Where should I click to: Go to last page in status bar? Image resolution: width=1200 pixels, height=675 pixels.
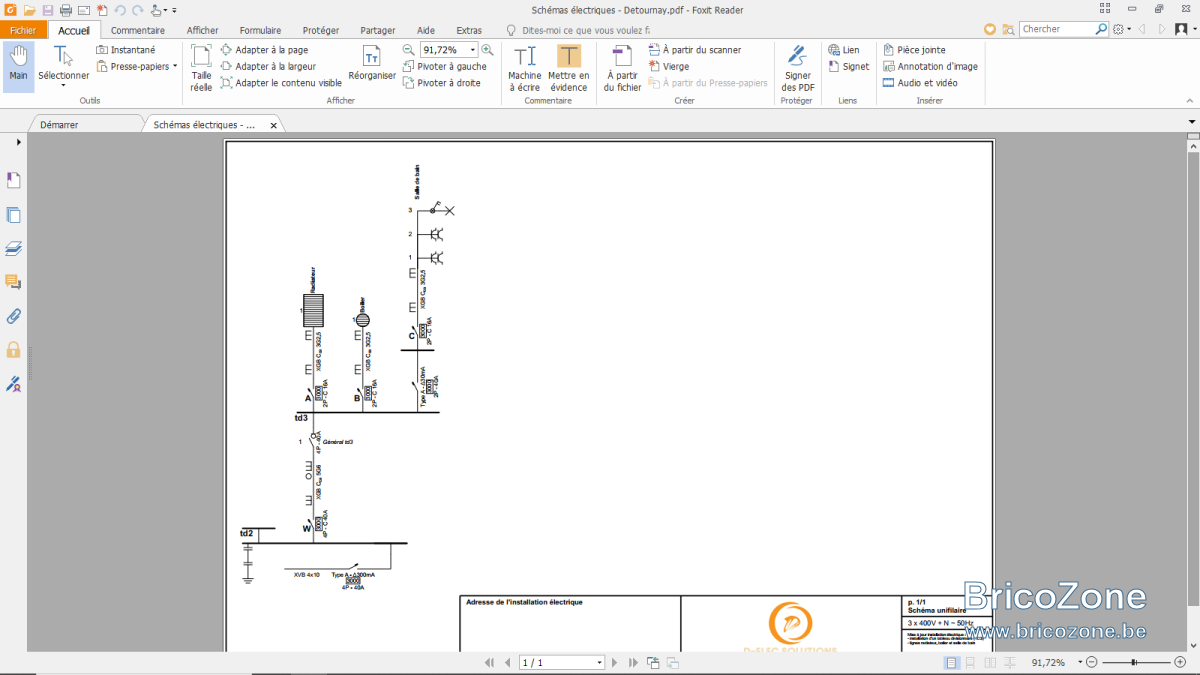(632, 663)
